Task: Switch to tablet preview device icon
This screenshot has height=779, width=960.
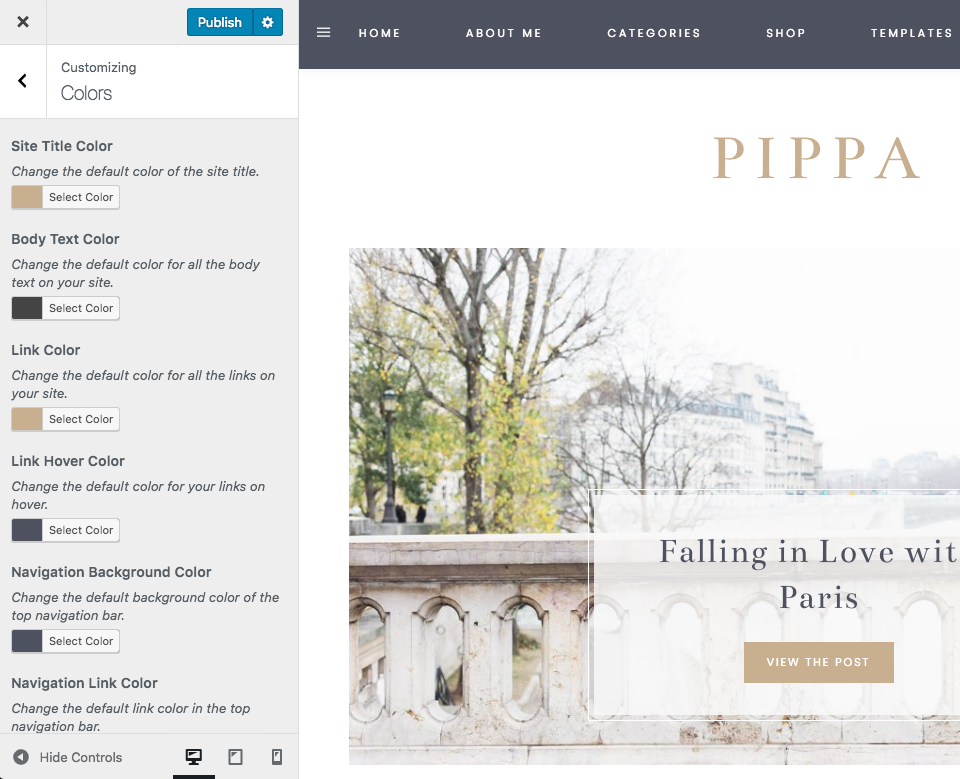Action: (x=236, y=757)
